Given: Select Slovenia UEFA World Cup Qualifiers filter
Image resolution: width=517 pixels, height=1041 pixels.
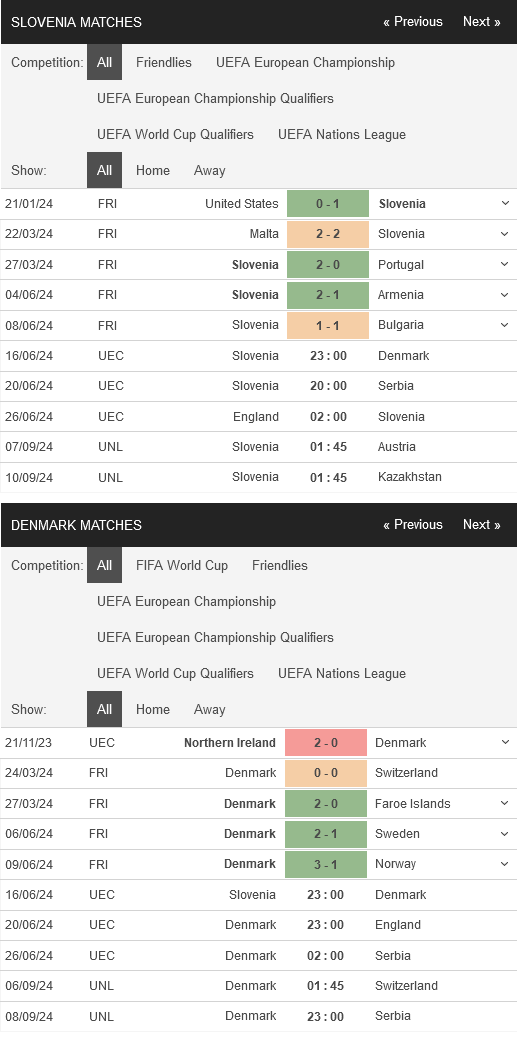Looking at the screenshot, I should point(175,134).
